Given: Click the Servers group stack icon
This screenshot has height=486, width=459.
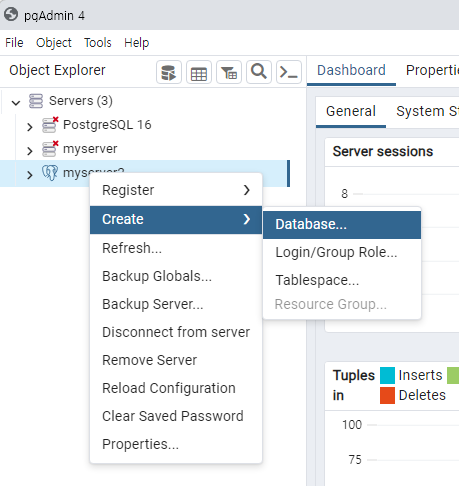Looking at the screenshot, I should coord(36,101).
